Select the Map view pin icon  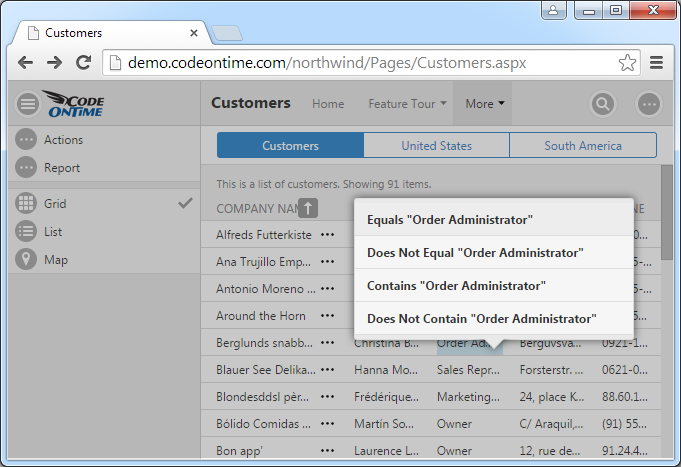pyautogui.click(x=26, y=260)
